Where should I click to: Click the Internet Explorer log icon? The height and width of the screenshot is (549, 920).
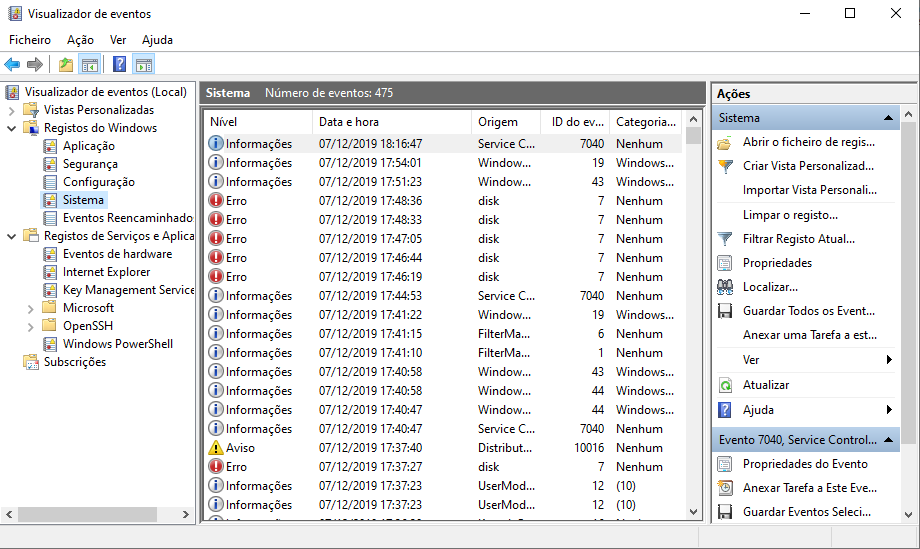tap(51, 272)
